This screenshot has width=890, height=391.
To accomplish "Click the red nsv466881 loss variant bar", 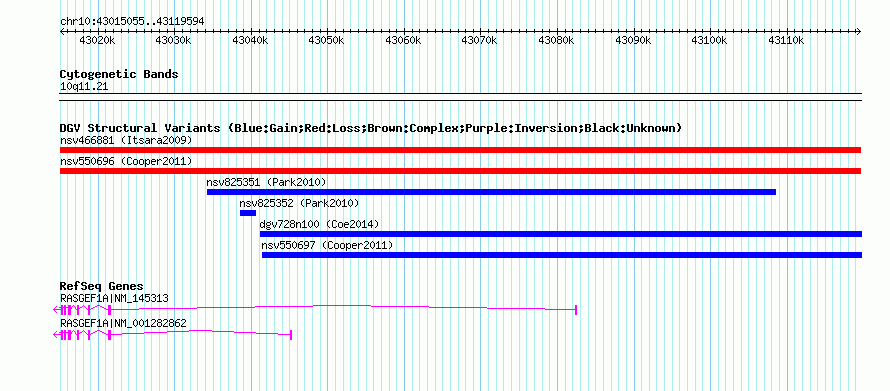I will 460,150.
